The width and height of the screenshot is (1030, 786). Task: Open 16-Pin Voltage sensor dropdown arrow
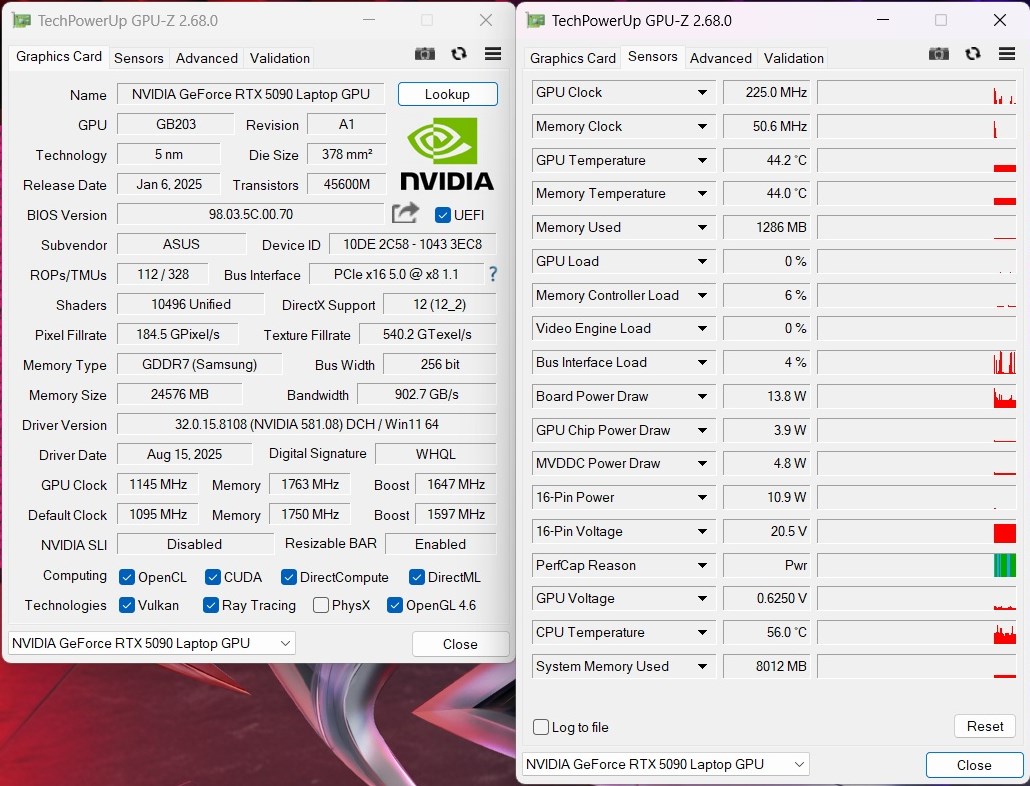click(702, 531)
